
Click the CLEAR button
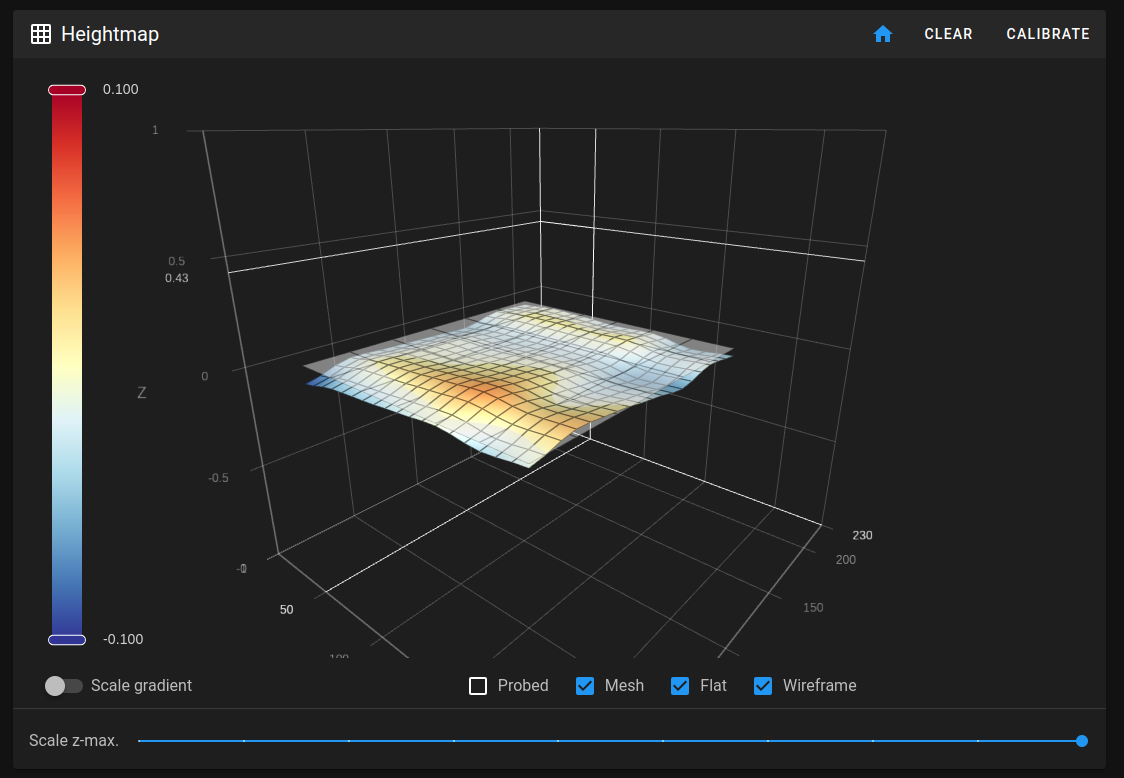pos(948,34)
